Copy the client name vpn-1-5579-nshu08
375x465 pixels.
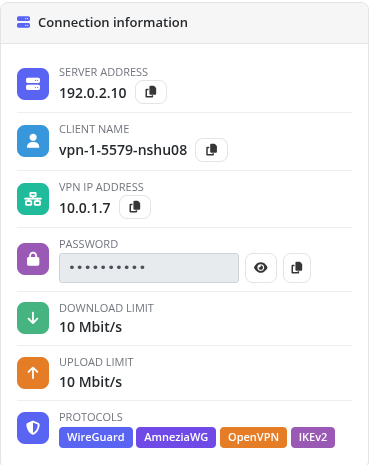[211, 150]
